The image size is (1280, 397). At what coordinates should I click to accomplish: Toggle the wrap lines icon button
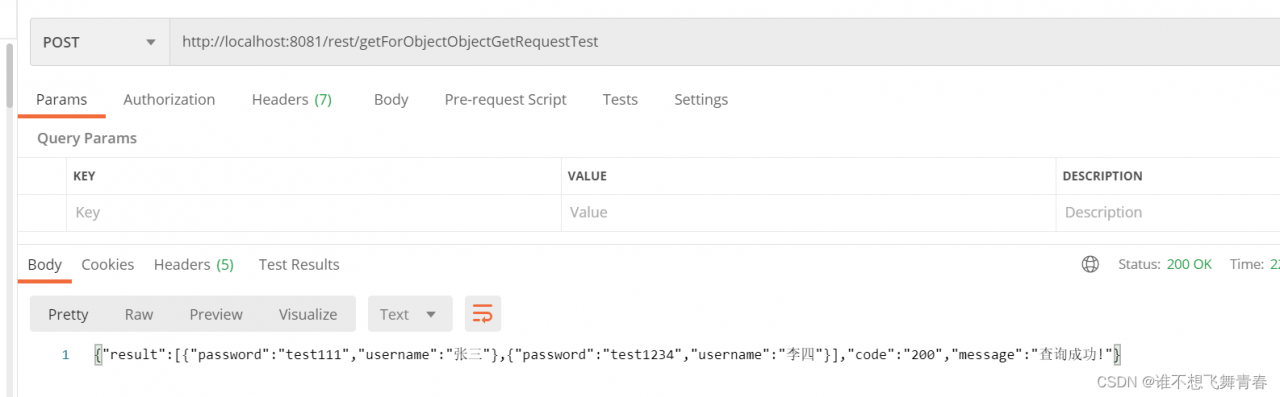pyautogui.click(x=482, y=314)
